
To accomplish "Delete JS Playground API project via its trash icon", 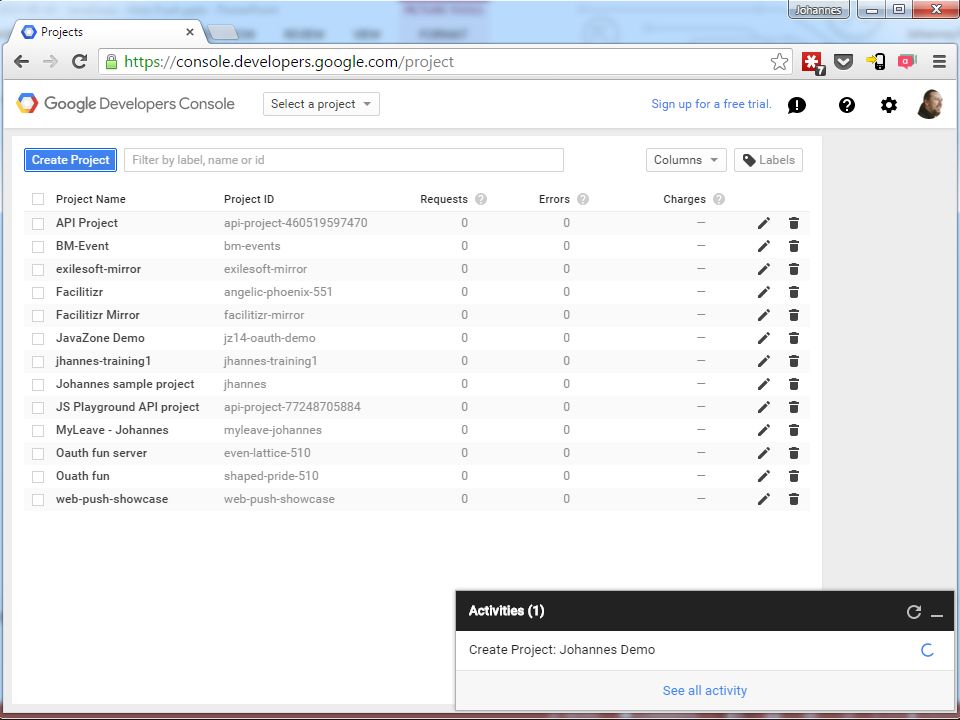I will [793, 407].
